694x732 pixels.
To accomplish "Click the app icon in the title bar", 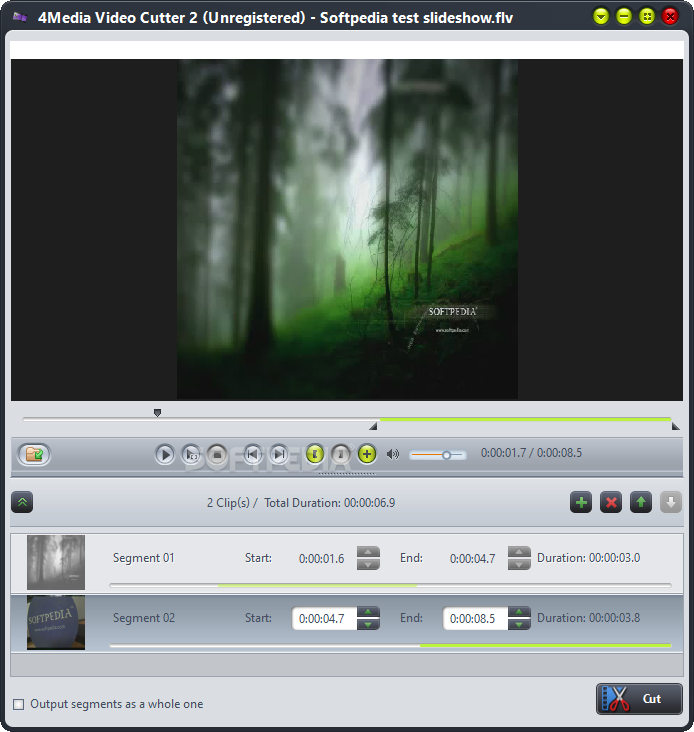I will [x=19, y=17].
